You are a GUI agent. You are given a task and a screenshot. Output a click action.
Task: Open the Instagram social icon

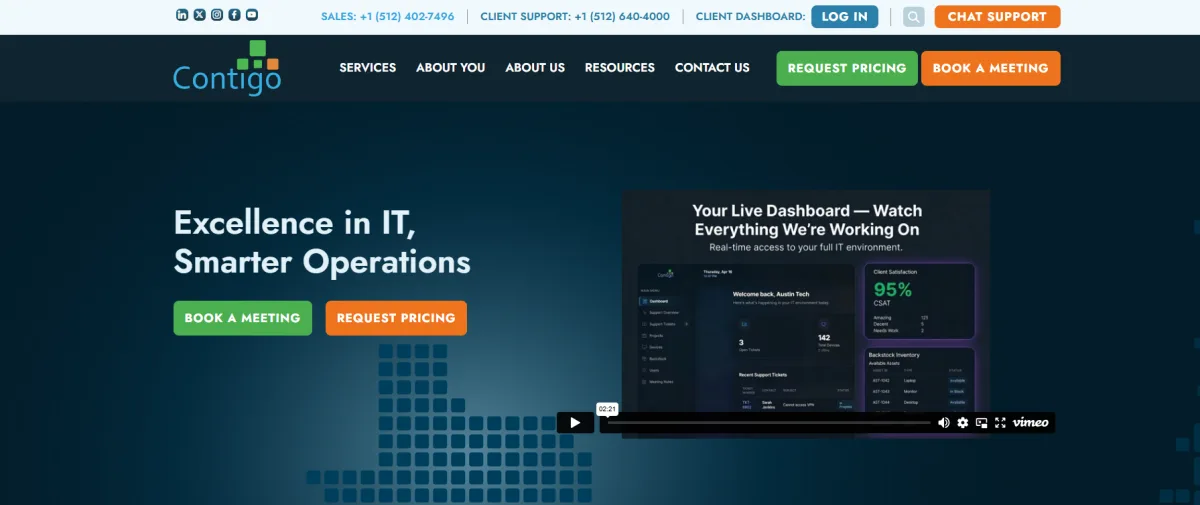click(x=217, y=15)
